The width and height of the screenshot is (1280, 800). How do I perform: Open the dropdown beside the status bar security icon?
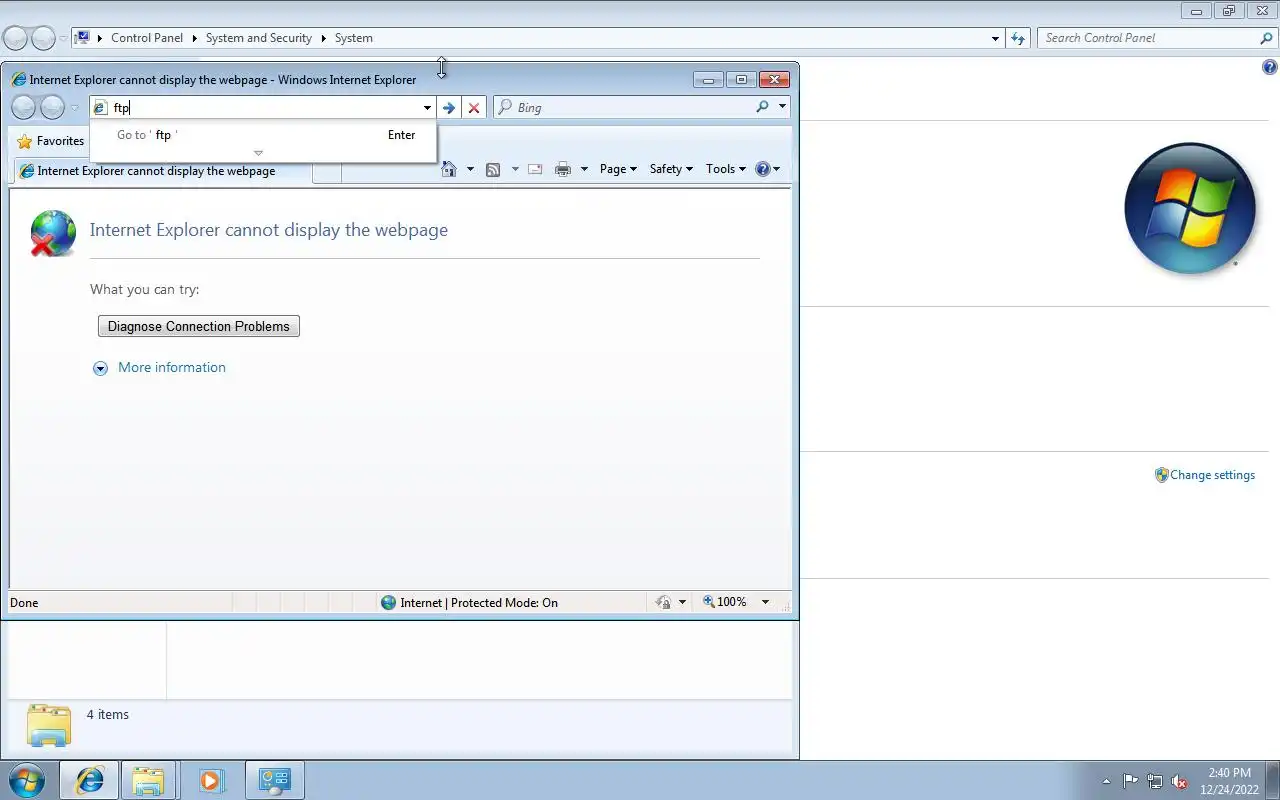pyautogui.click(x=682, y=602)
